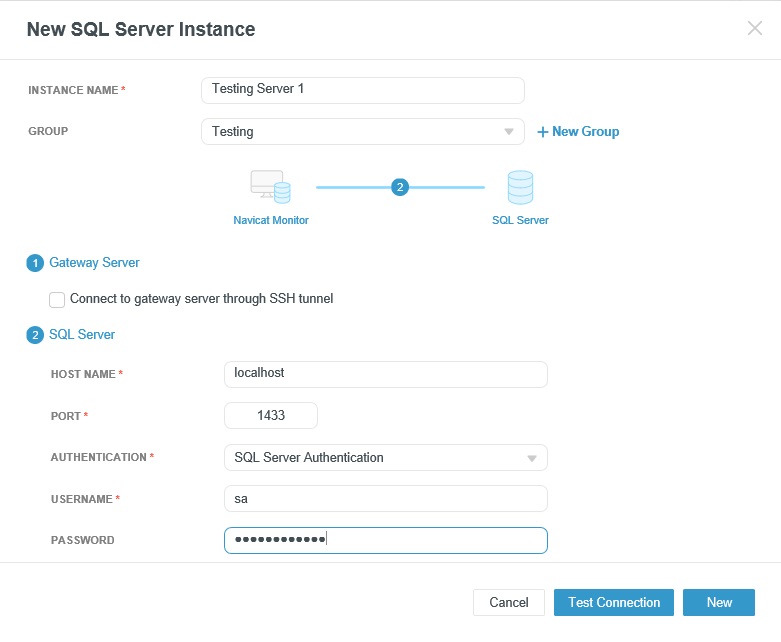This screenshot has width=781, height=642.
Task: Click the Cancel button
Action: pos(509,603)
